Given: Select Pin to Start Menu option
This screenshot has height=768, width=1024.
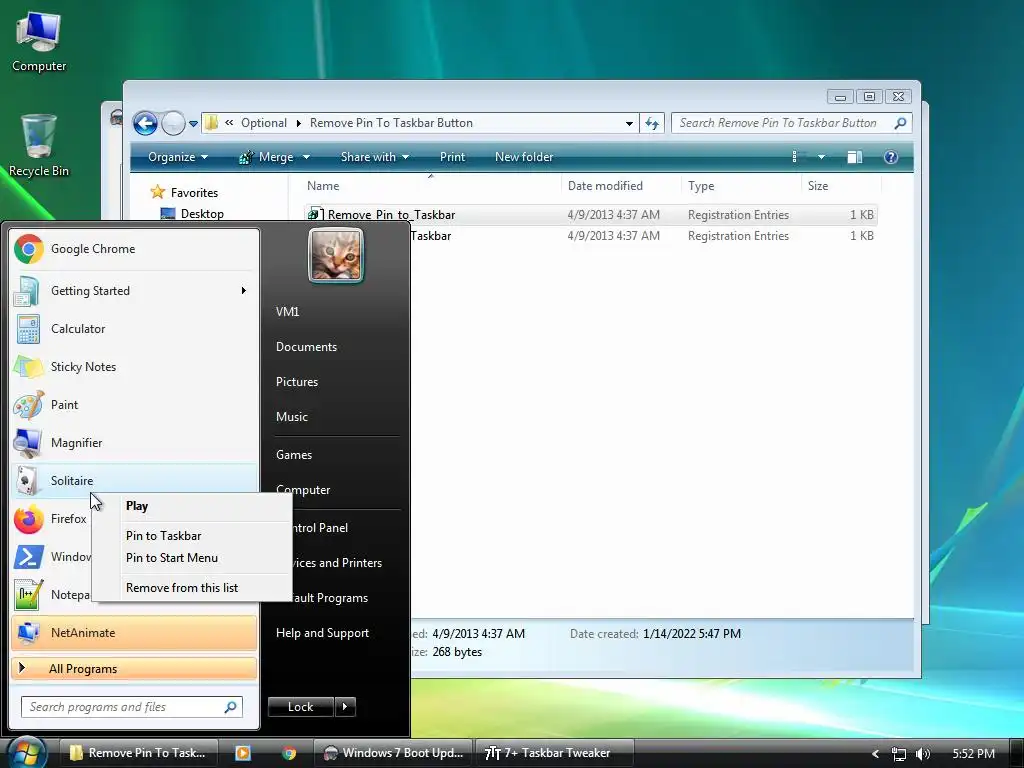Looking at the screenshot, I should [172, 558].
